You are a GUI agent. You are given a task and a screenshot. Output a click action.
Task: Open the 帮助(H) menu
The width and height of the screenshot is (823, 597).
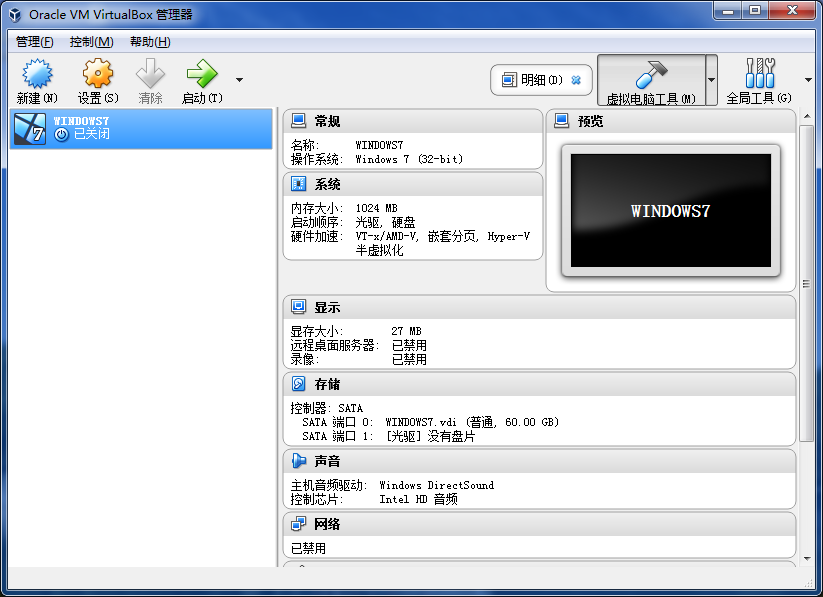pyautogui.click(x=150, y=41)
